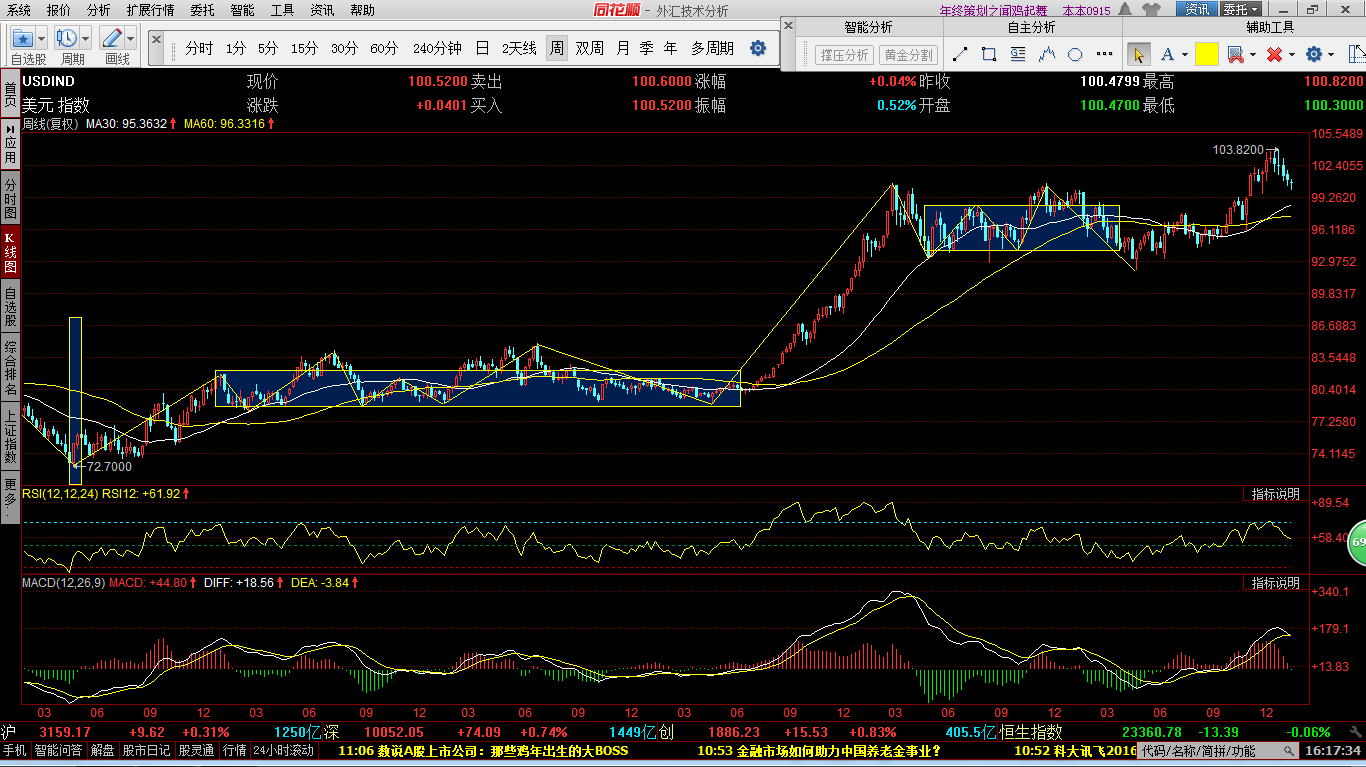Viewport: 1366px width, 767px height.
Task: Show more drawing tools ellipsis
Action: click(1104, 55)
